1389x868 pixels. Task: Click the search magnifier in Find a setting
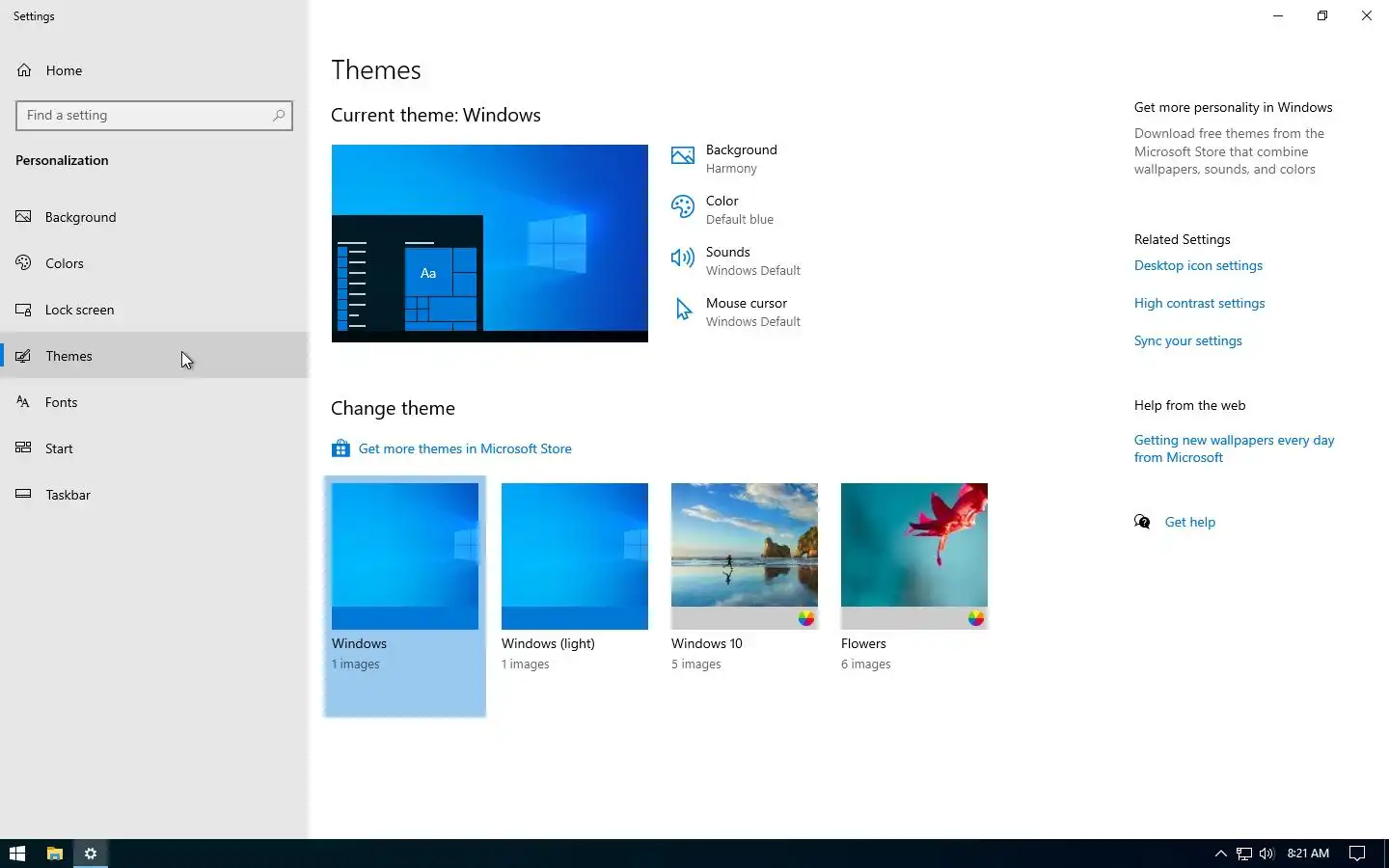279,115
